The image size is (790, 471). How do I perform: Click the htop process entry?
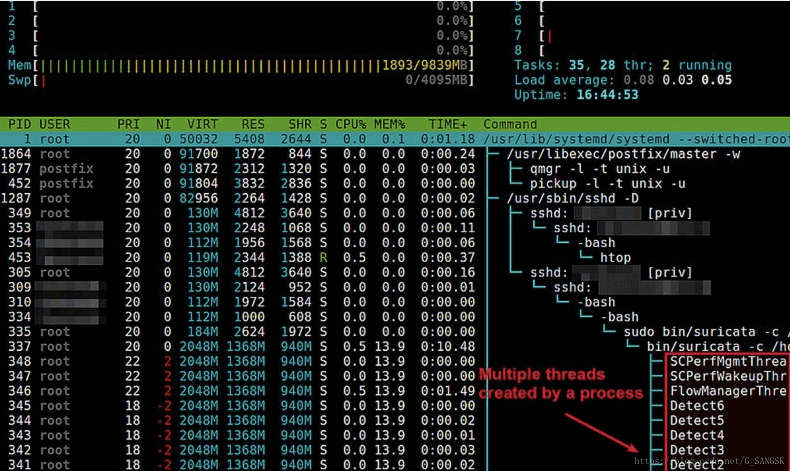click(615, 258)
